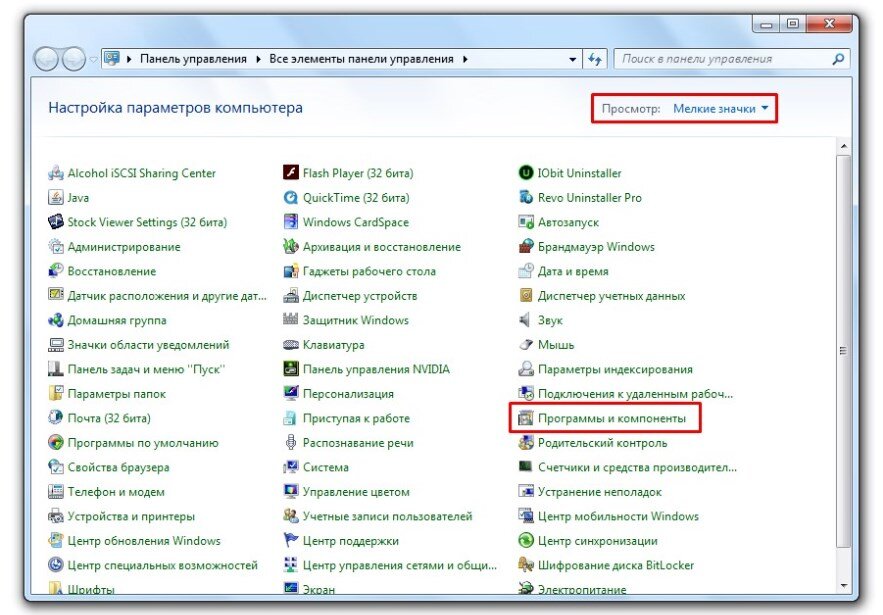Click the BitLocker drive encryption icon

525,565
